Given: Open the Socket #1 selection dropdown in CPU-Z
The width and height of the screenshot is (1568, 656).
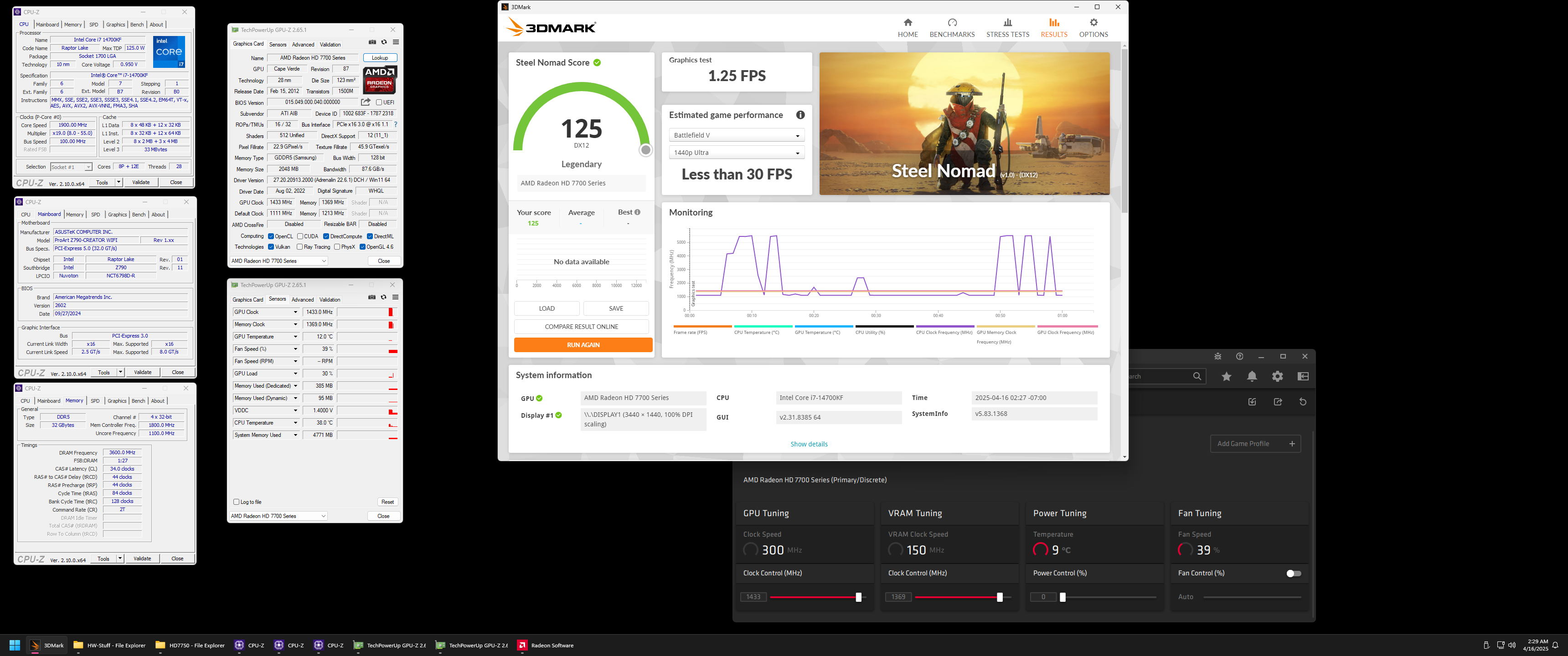Looking at the screenshot, I should (71, 167).
